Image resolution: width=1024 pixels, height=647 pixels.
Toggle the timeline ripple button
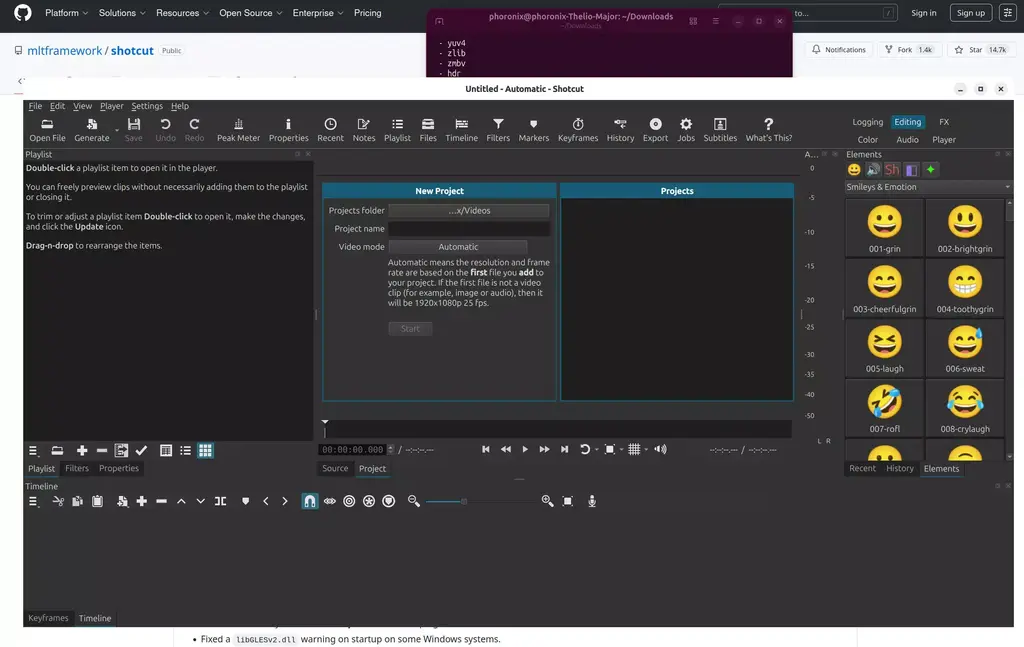pos(349,501)
